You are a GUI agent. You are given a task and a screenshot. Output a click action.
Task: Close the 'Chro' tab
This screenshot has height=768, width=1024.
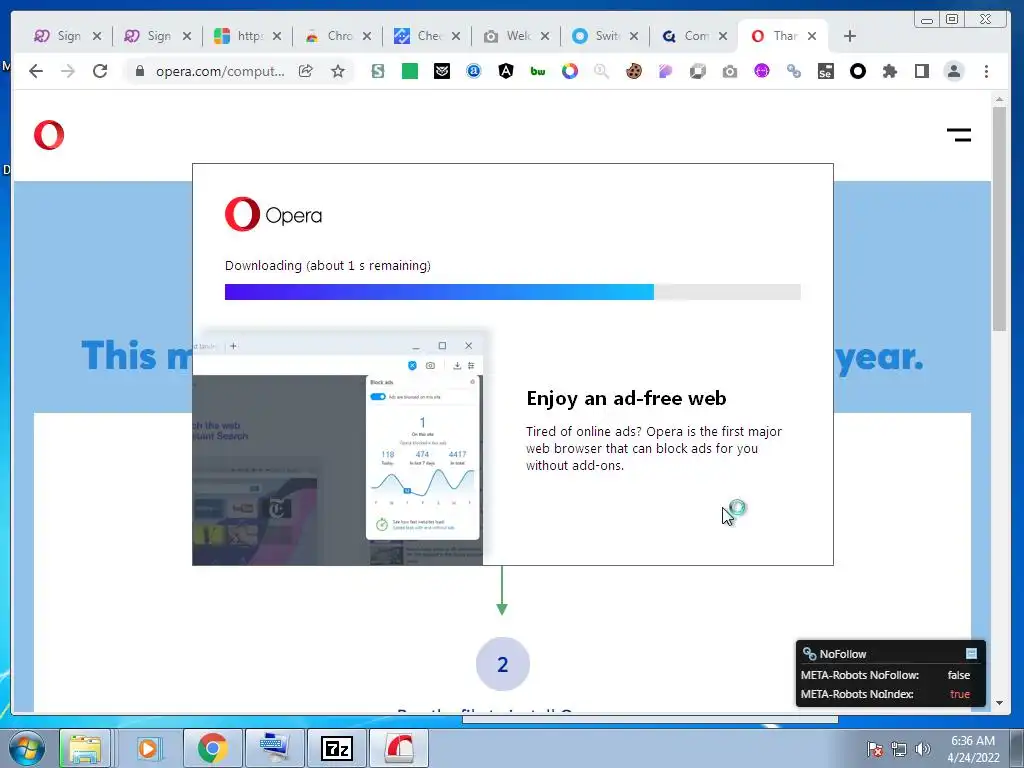367,36
